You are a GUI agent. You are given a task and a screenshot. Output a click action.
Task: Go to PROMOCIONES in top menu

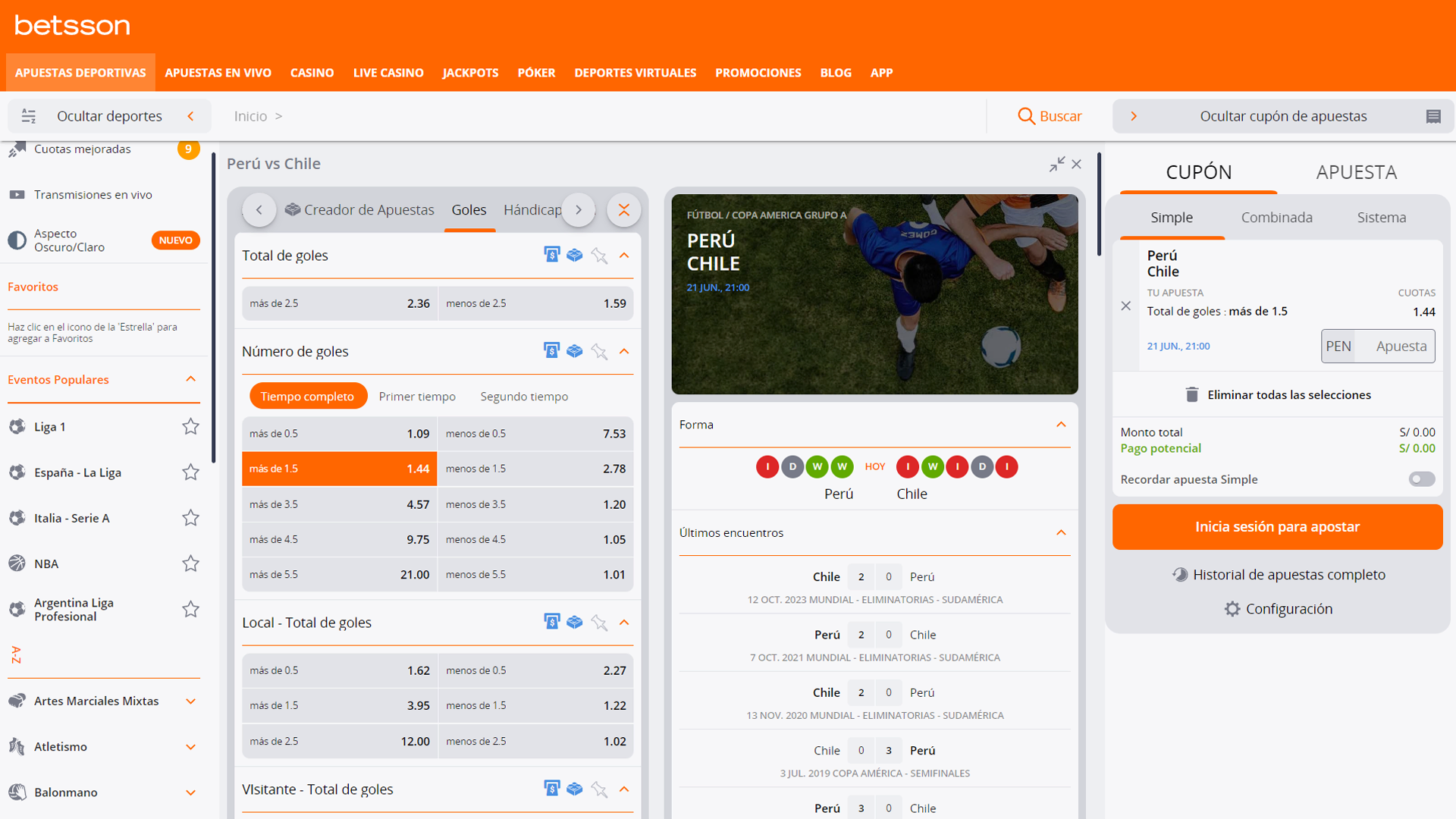coord(758,73)
